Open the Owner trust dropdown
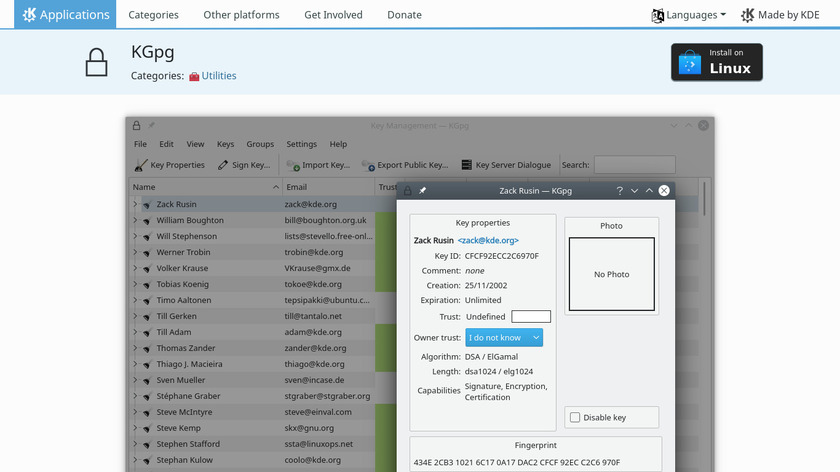 [504, 338]
